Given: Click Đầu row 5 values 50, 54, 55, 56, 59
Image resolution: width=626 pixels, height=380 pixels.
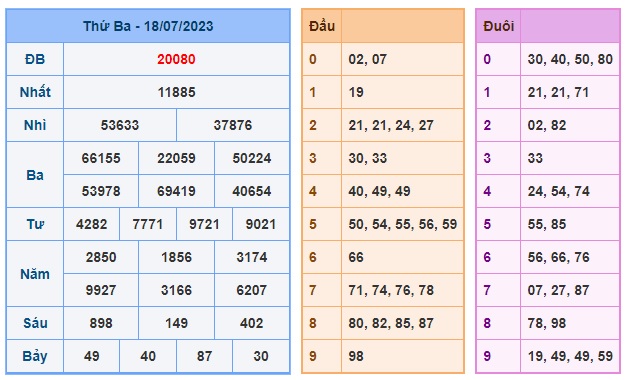Looking at the screenshot, I should [x=402, y=224].
